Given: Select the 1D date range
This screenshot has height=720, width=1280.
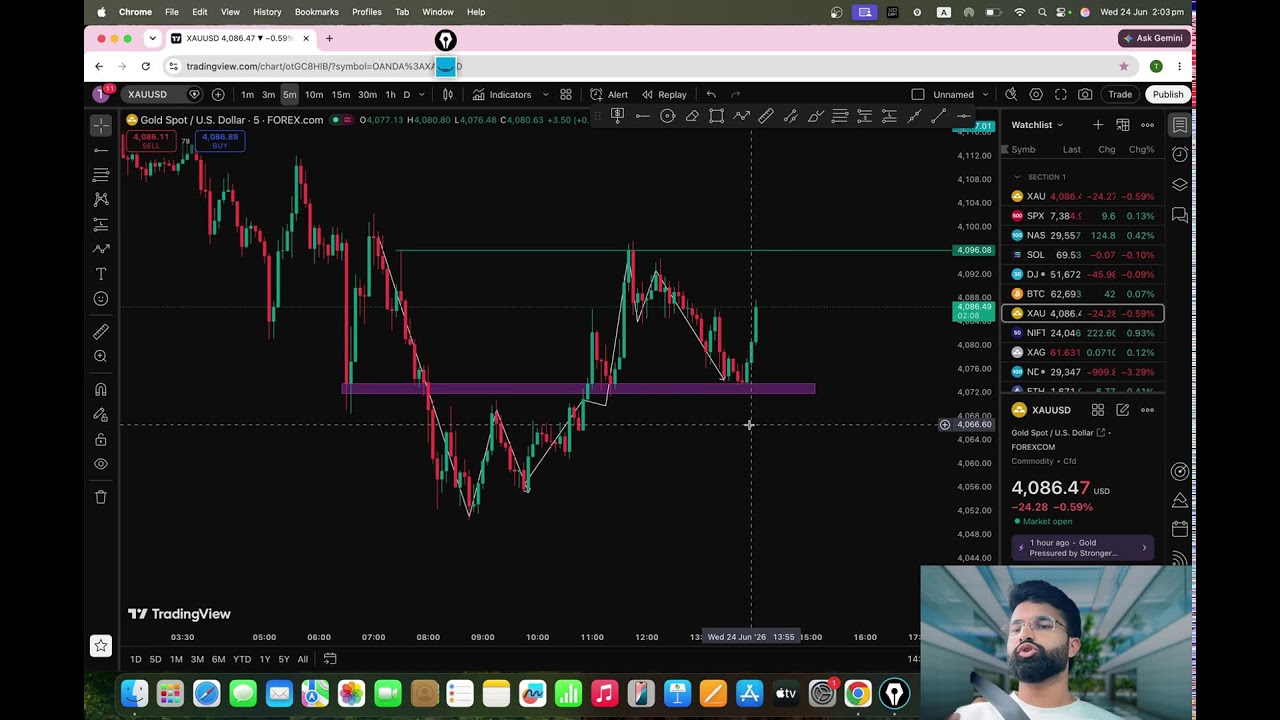Looking at the screenshot, I should (136, 659).
